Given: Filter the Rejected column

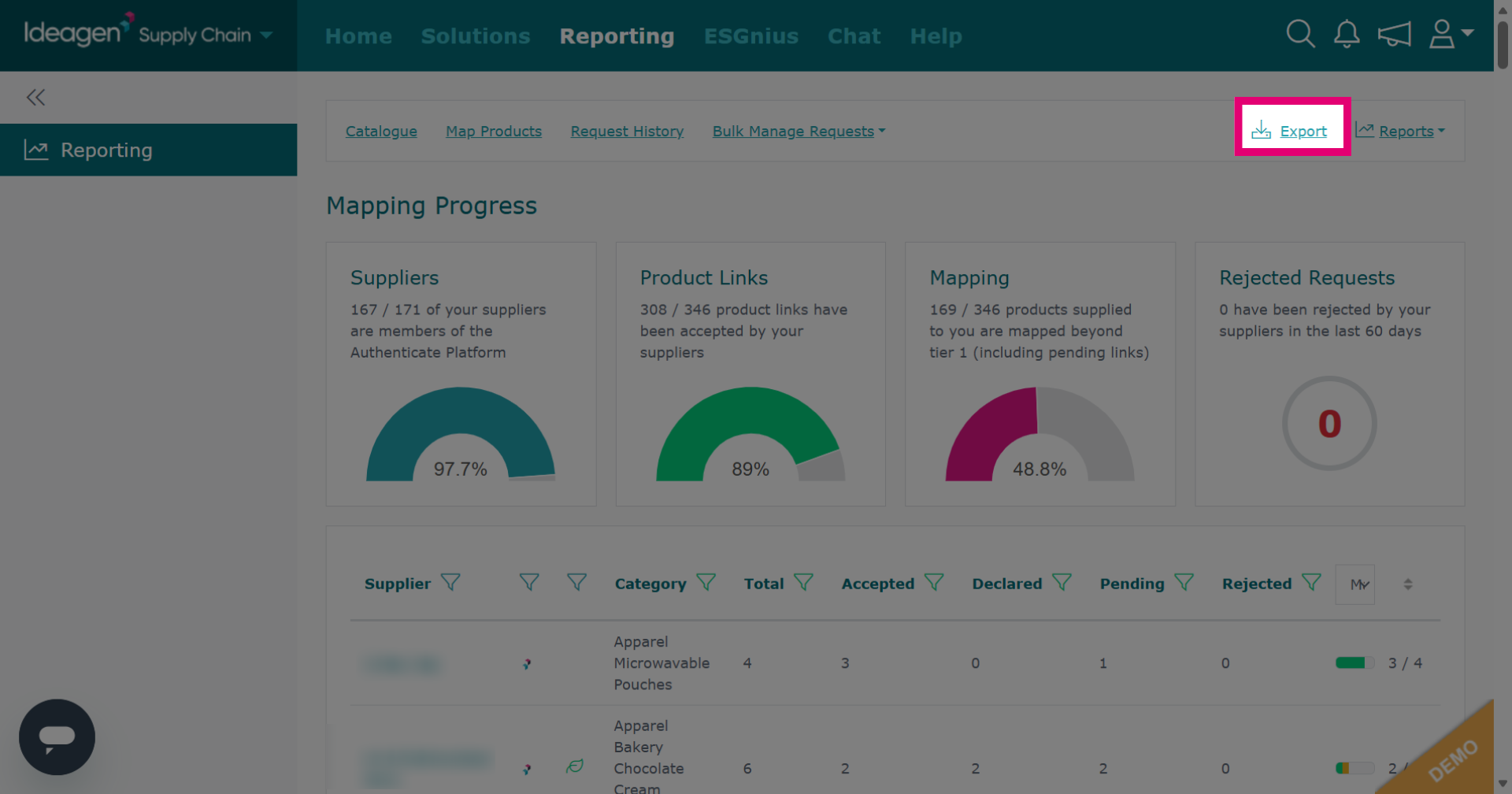Looking at the screenshot, I should [x=1312, y=583].
